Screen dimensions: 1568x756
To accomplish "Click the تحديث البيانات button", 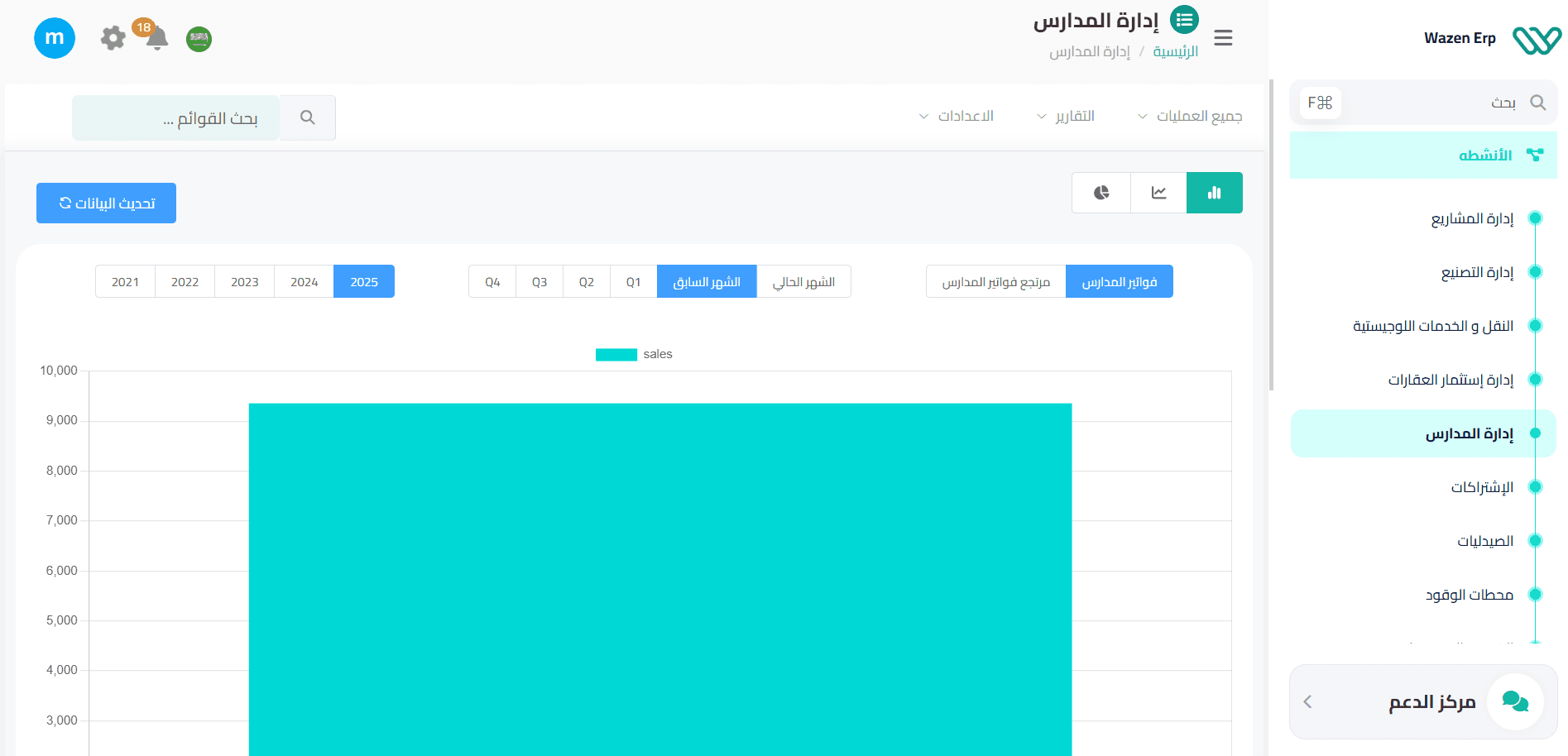I will [106, 203].
